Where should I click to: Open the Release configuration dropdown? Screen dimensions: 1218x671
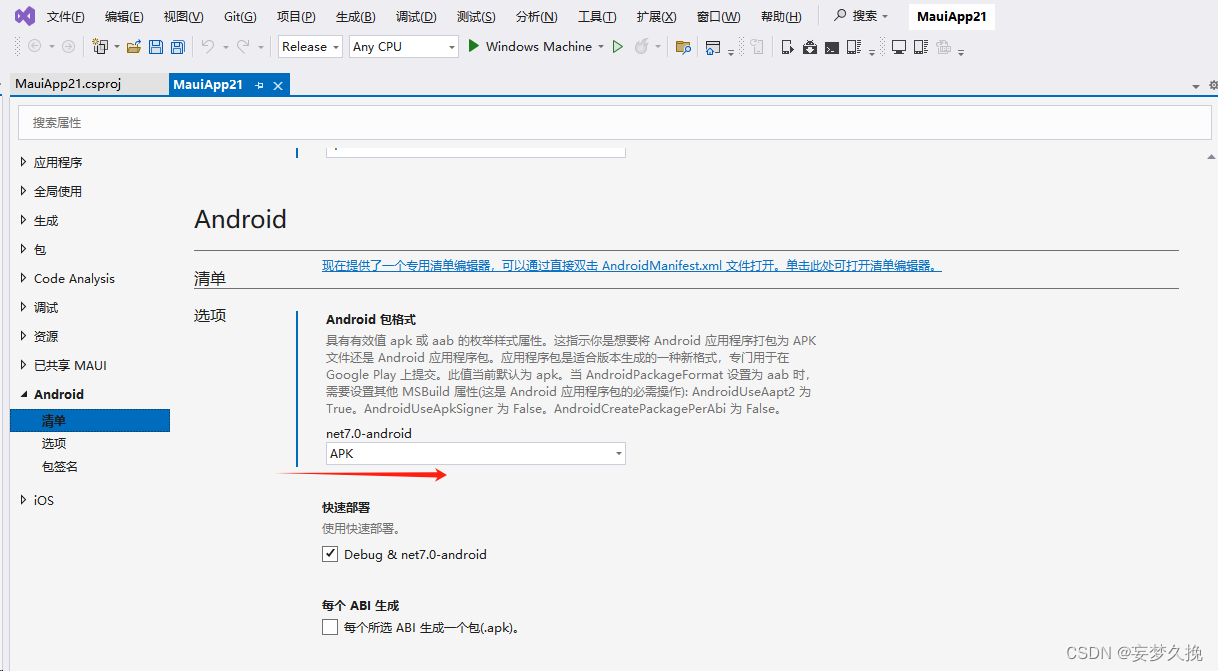309,46
